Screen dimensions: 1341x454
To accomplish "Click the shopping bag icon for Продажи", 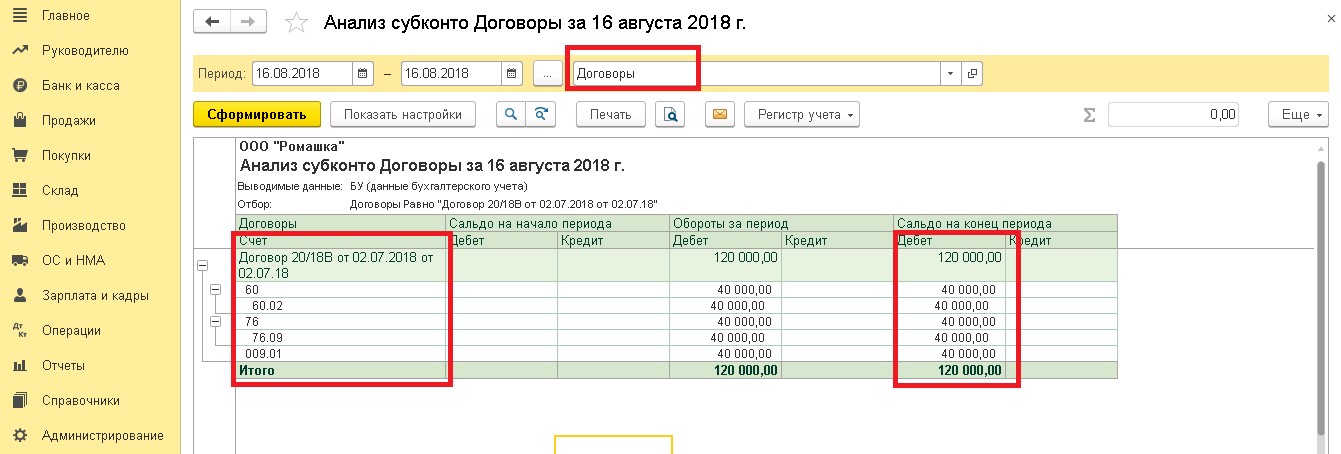I will click(18, 120).
